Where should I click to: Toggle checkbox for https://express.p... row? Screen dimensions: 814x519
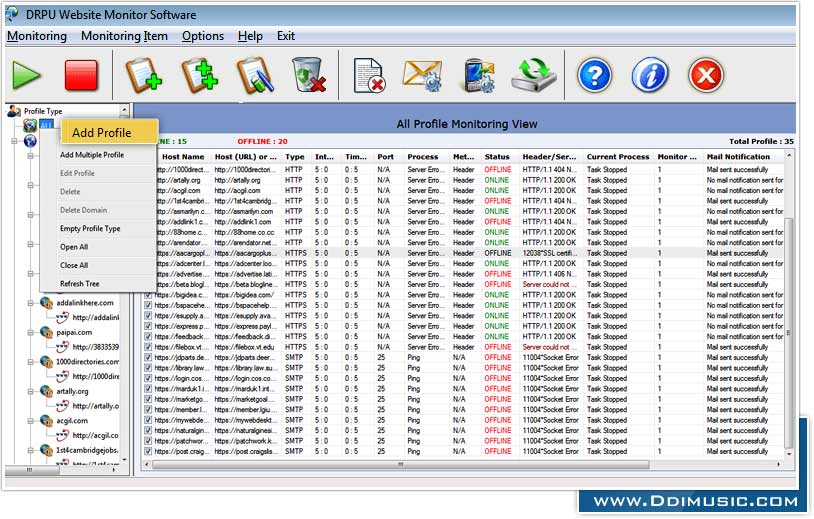pyautogui.click(x=148, y=326)
